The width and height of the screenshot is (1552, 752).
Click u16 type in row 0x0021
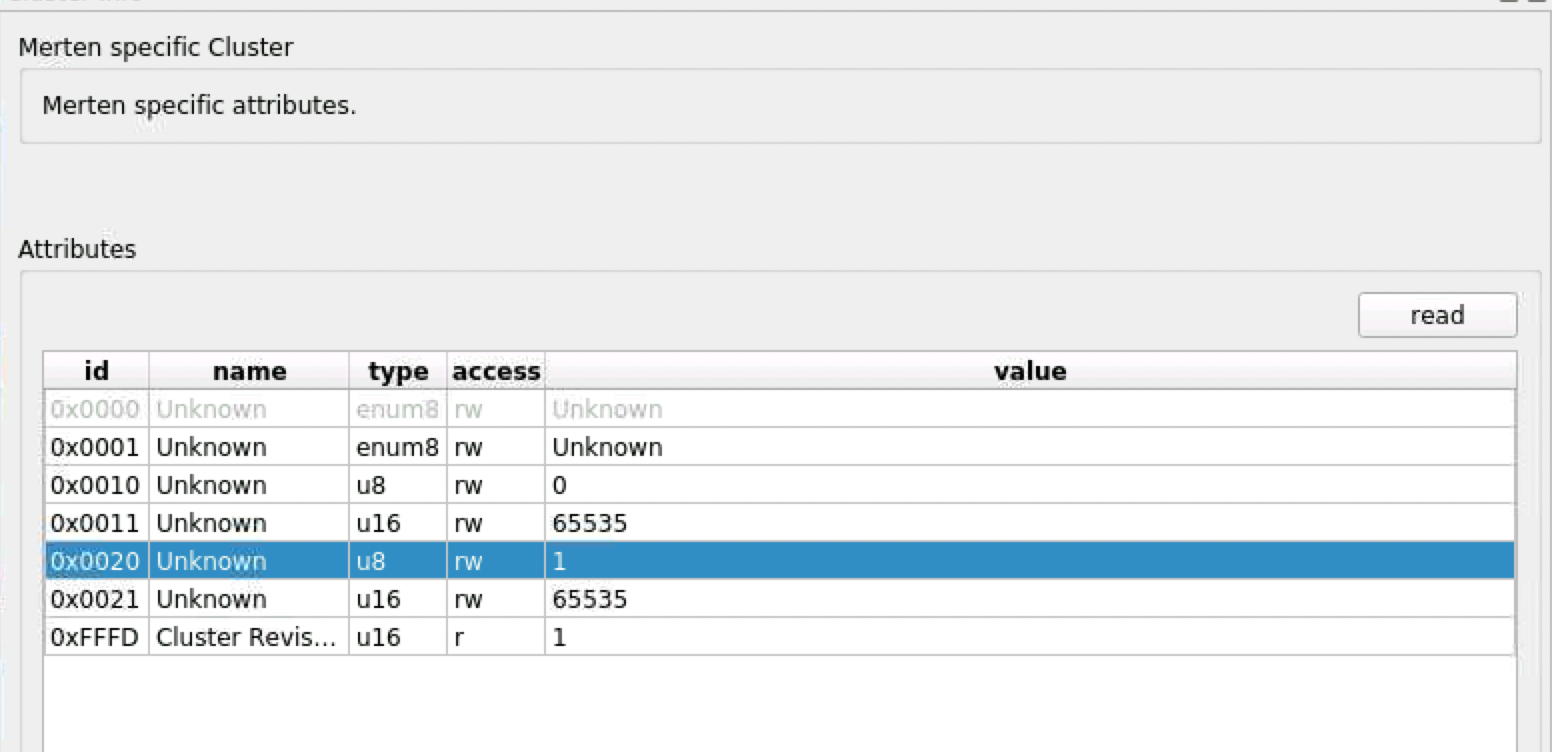coord(398,599)
